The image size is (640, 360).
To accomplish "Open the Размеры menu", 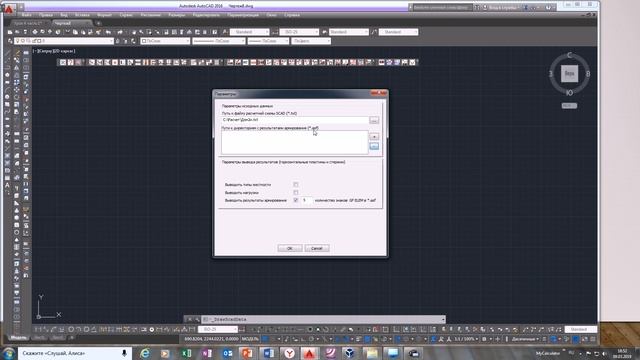I will 177,15.
